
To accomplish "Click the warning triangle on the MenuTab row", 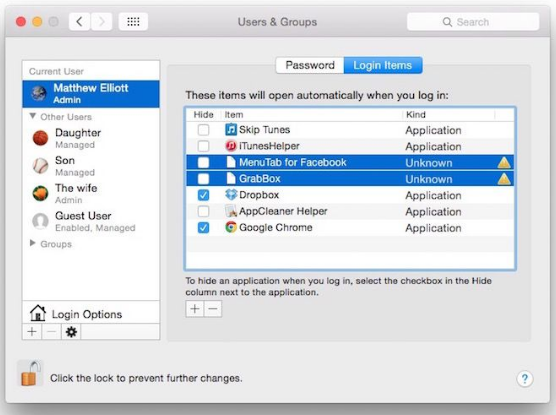I will [504, 163].
